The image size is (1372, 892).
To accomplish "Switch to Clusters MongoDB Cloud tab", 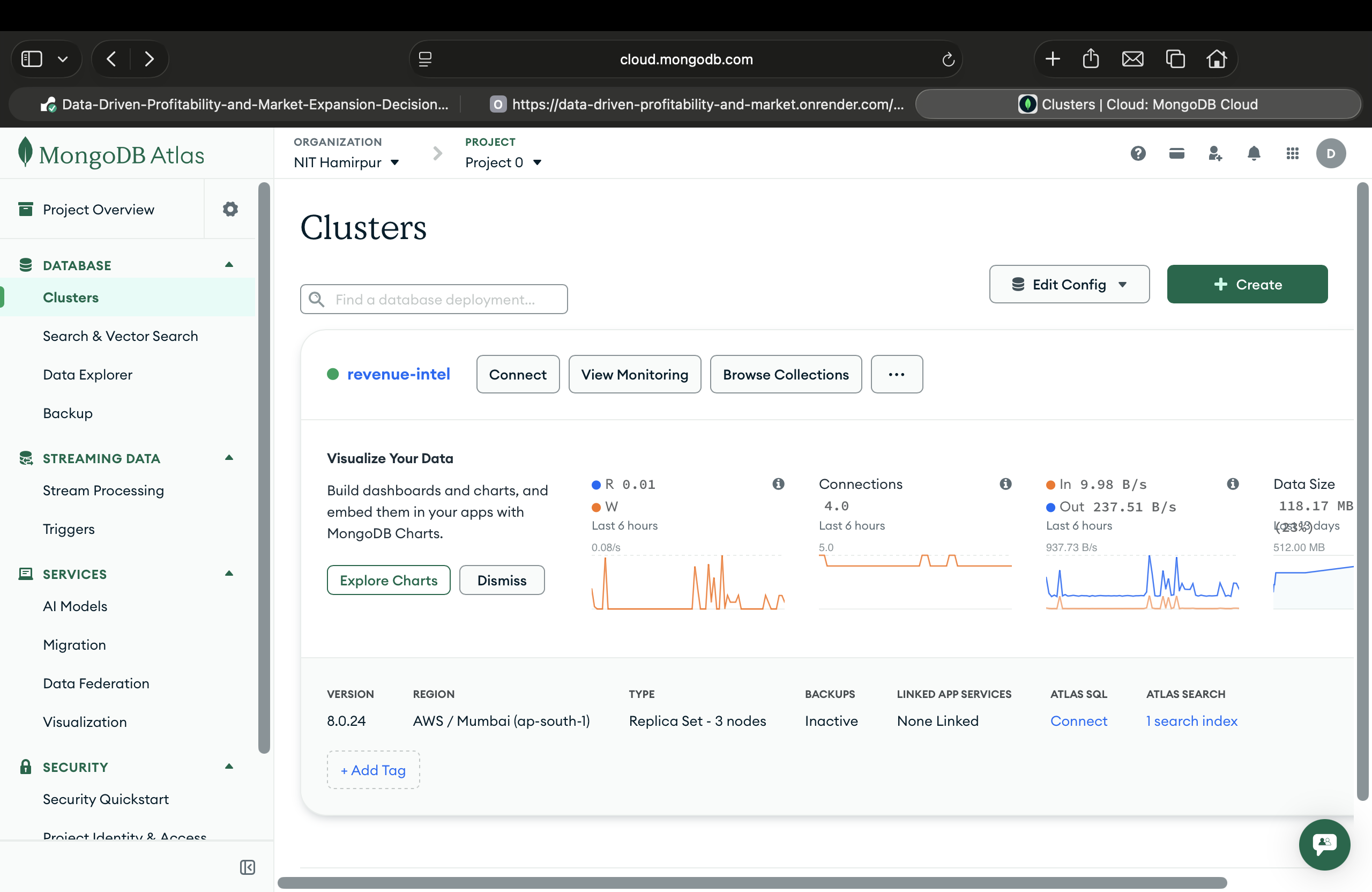I will click(x=1138, y=105).
